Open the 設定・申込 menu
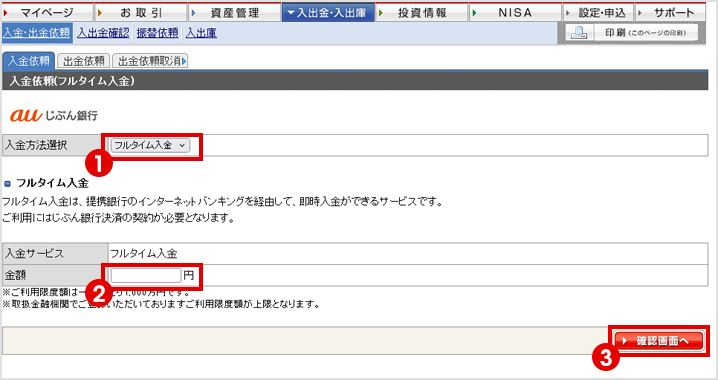This screenshot has width=718, height=380. click(x=598, y=12)
